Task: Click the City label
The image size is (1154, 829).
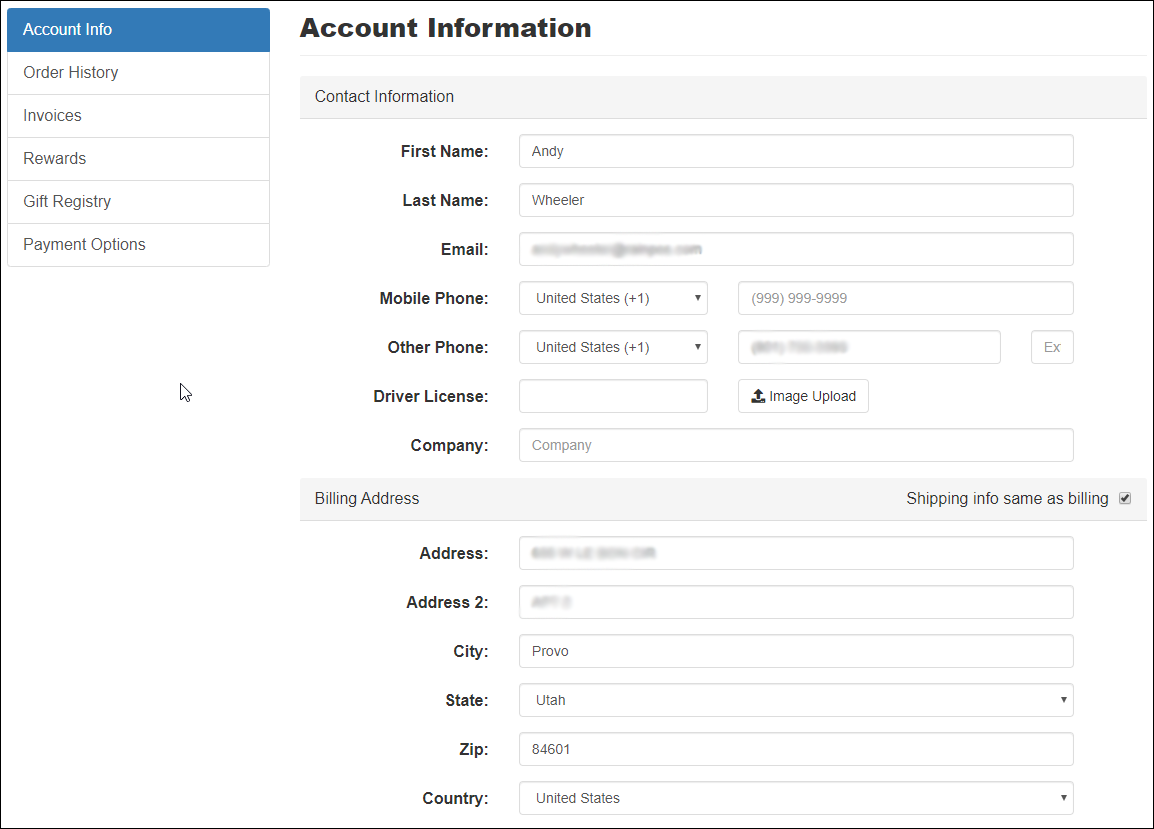Action: tap(470, 652)
